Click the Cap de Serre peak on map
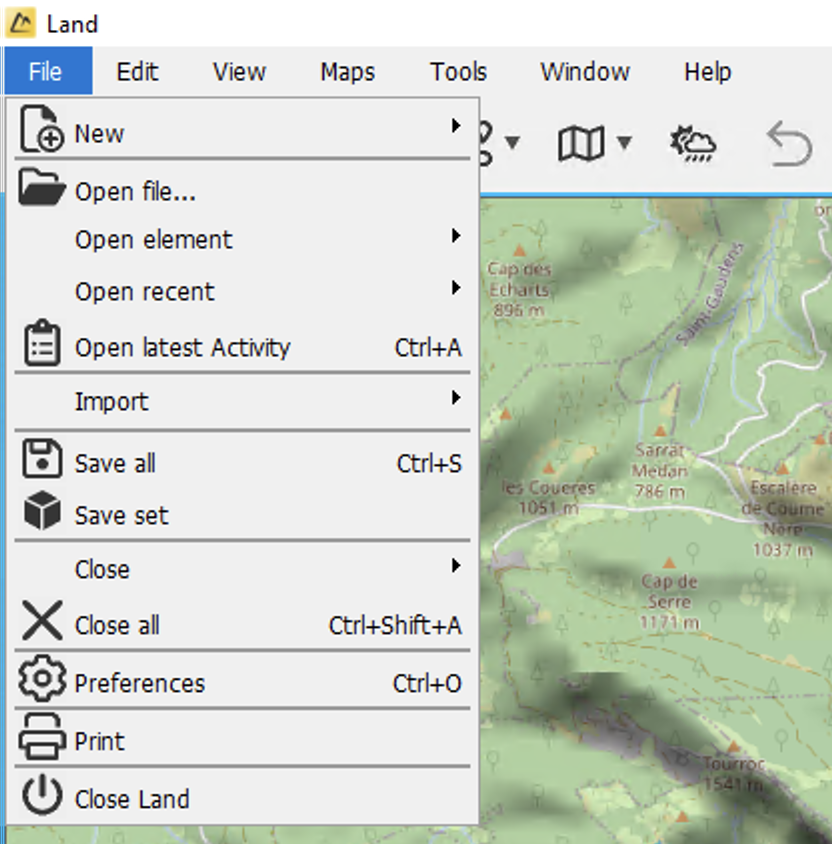The width and height of the screenshot is (832, 844). (669, 564)
